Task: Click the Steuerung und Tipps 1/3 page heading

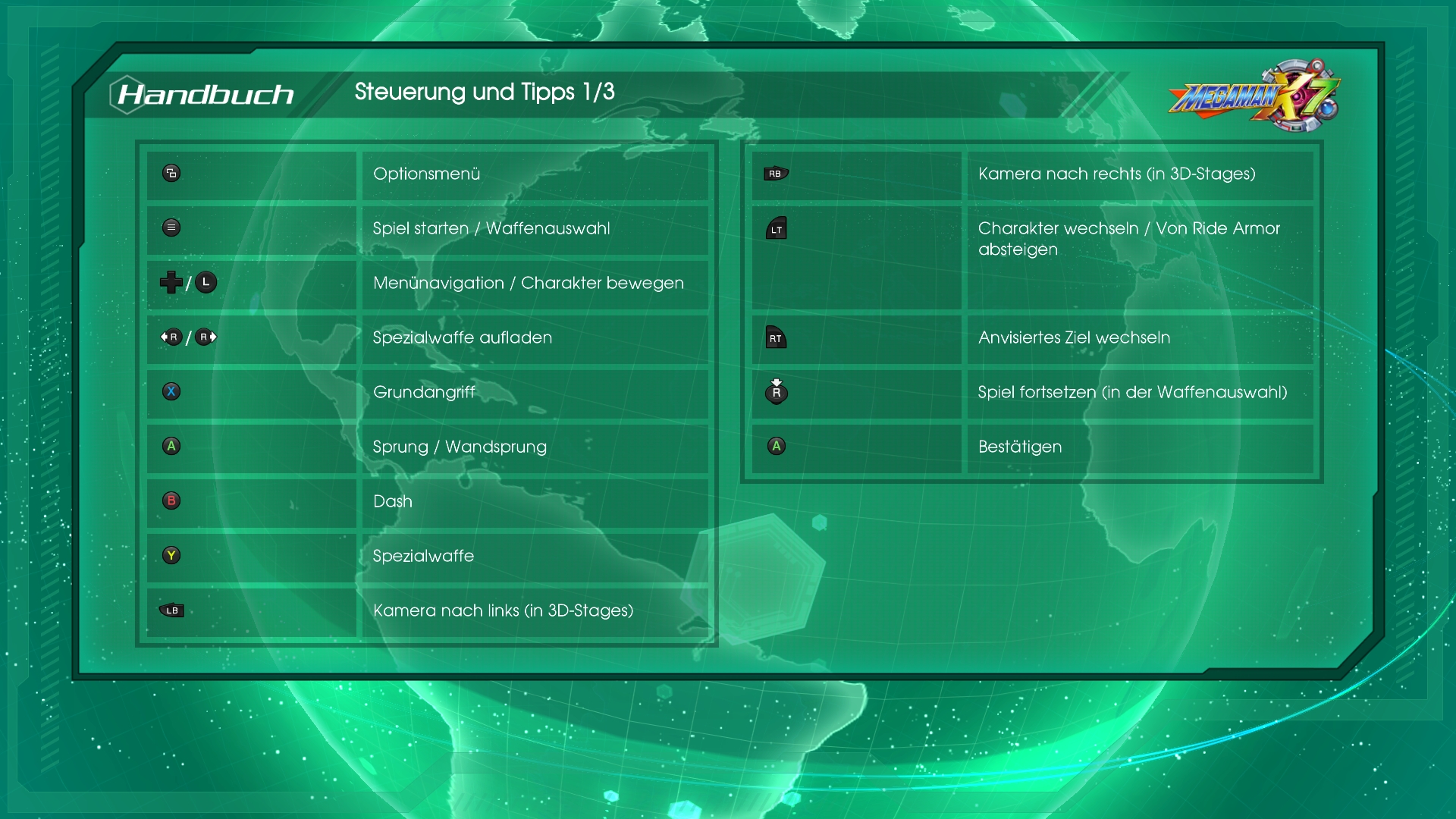Action: (484, 92)
